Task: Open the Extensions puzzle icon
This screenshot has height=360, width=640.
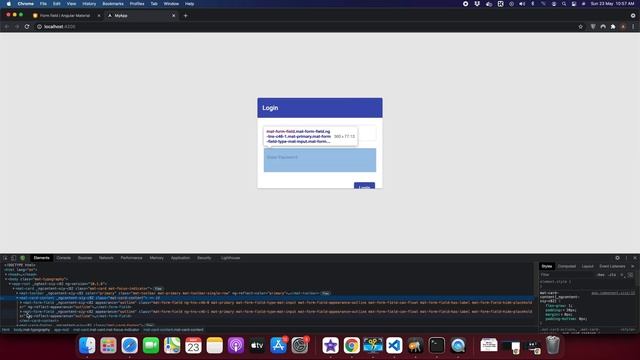Action: (613, 27)
